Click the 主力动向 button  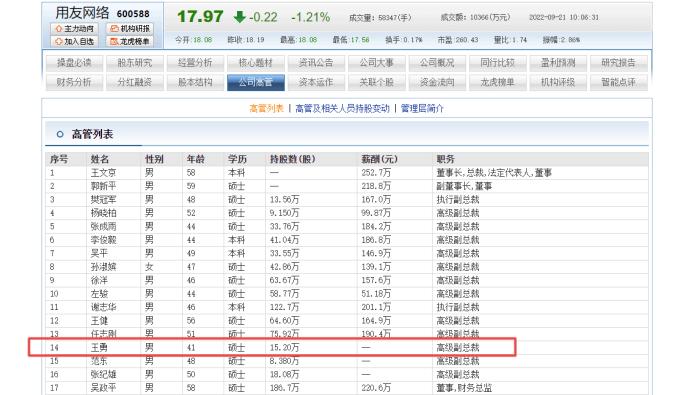tap(75, 29)
